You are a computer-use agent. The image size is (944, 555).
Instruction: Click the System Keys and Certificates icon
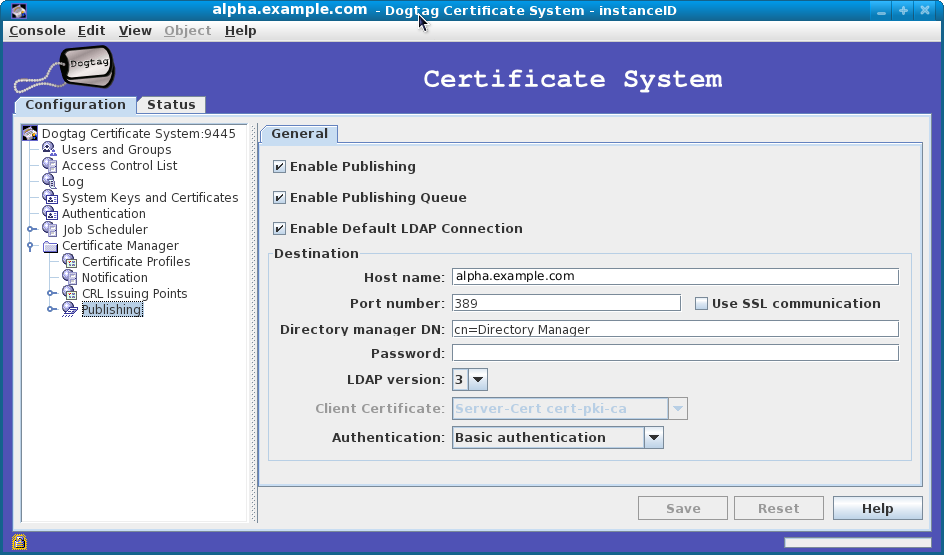49,197
